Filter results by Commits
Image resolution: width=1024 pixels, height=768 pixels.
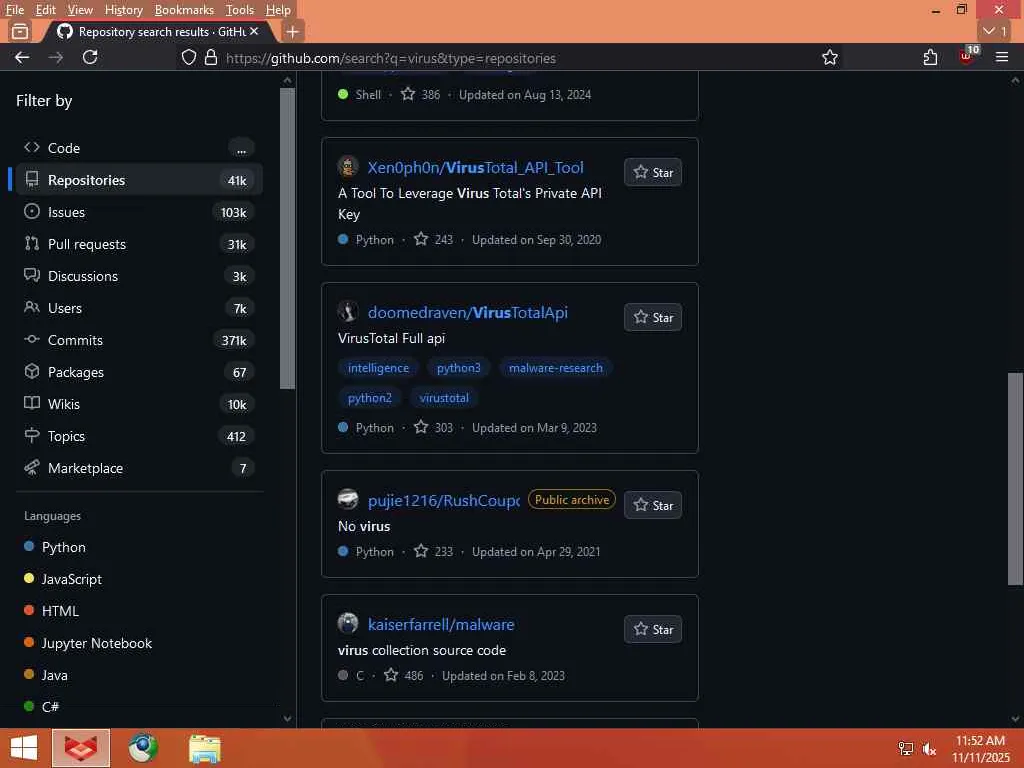pyautogui.click(x=138, y=340)
